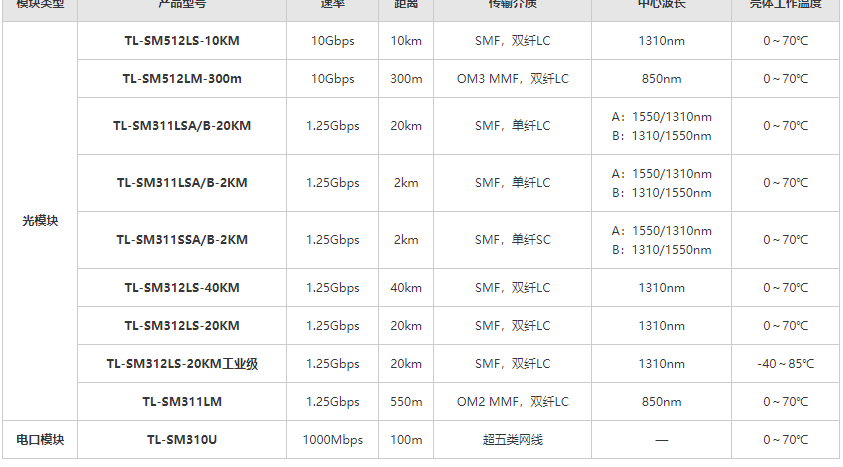Click the 超五类网线 medium cell
The image size is (843, 467).
(x=512, y=440)
